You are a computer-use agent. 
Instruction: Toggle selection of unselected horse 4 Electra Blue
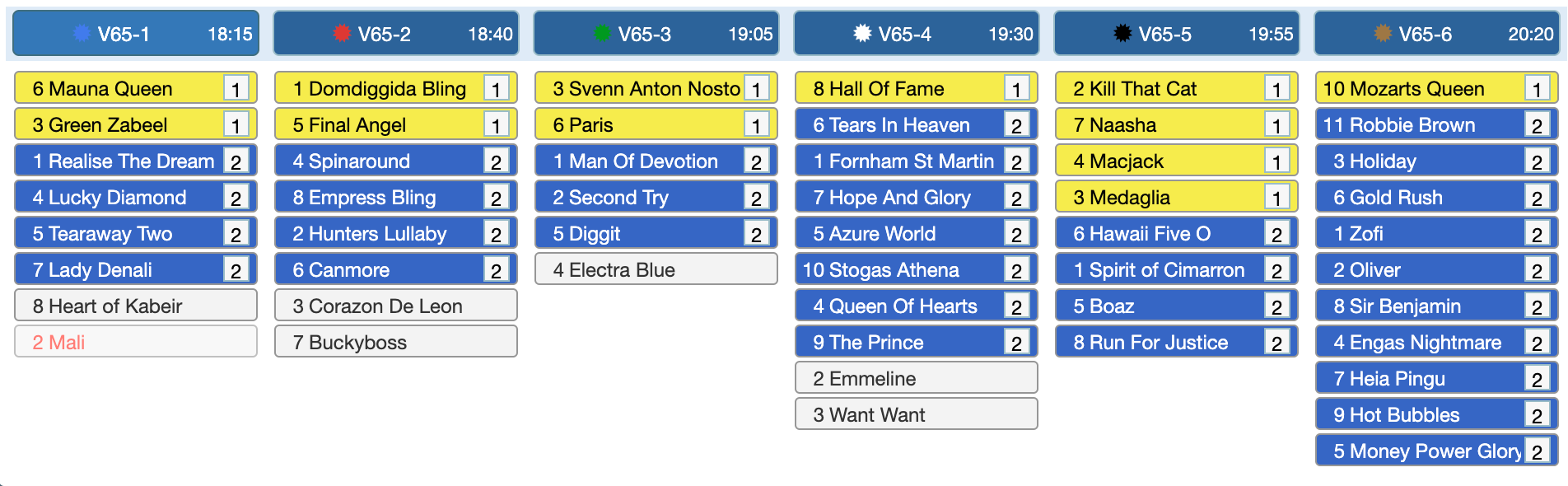656,269
